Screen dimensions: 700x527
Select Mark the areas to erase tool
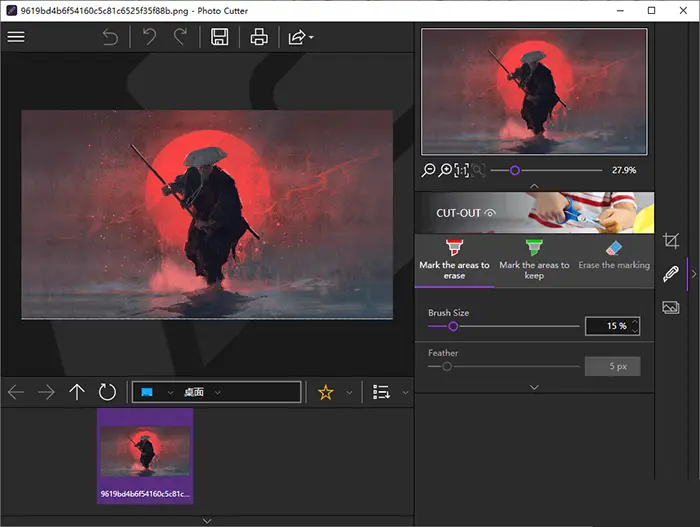454,261
